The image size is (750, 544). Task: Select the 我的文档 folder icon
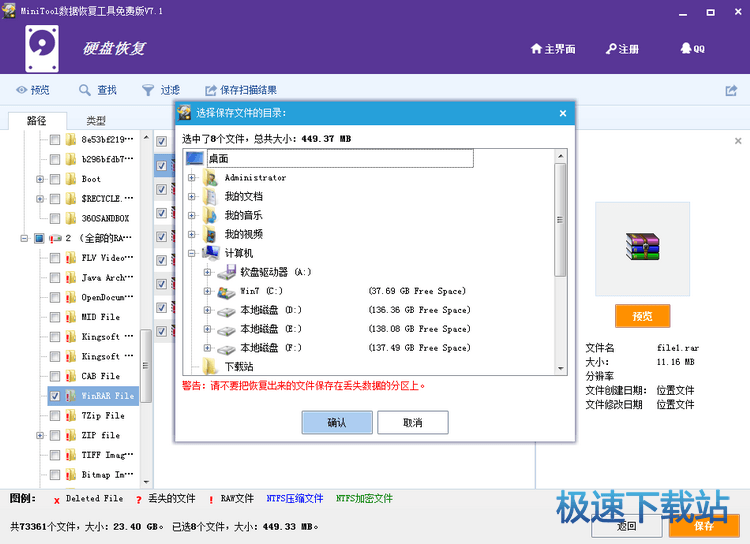coord(210,196)
